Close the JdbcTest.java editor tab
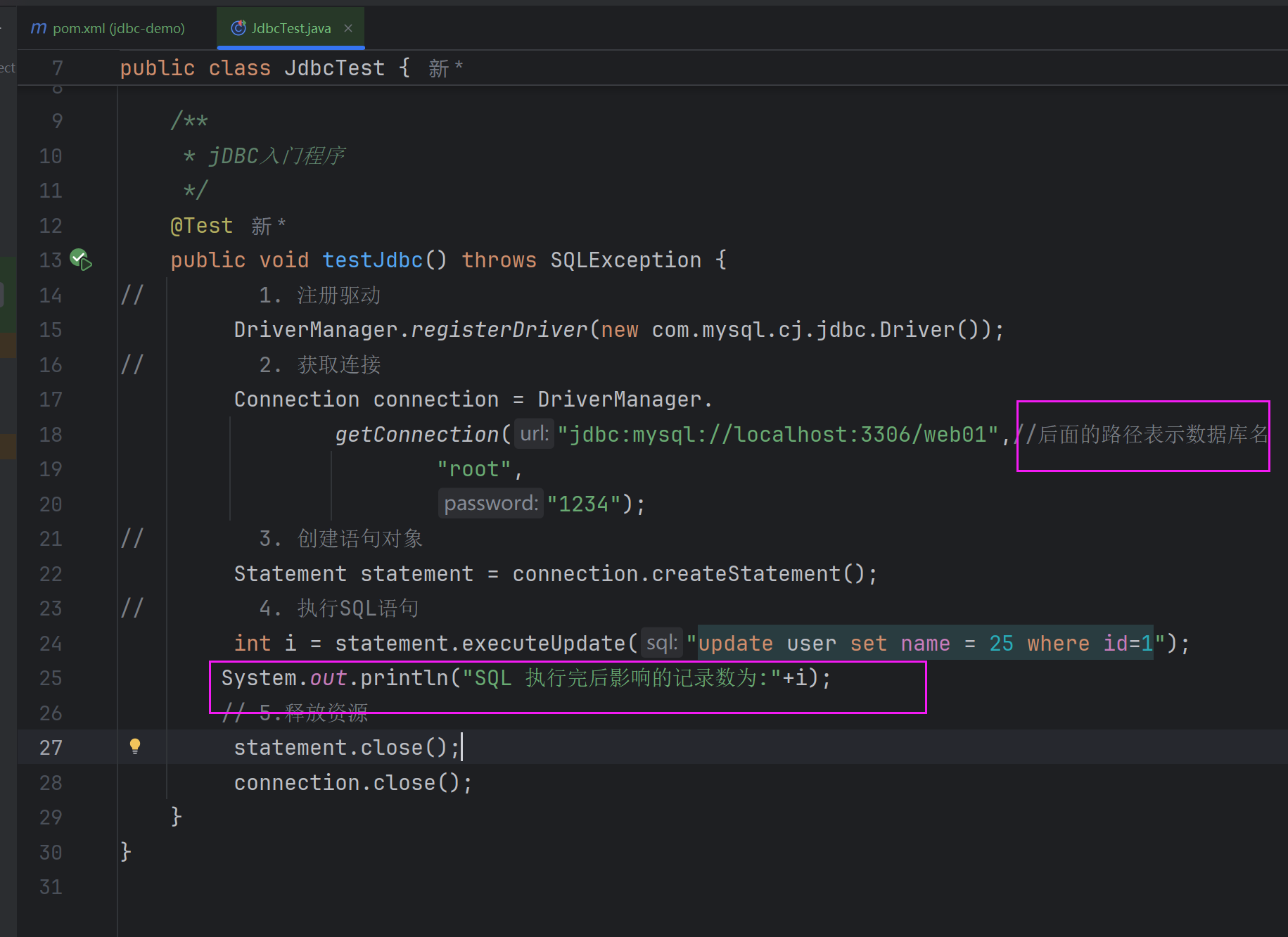 [348, 28]
